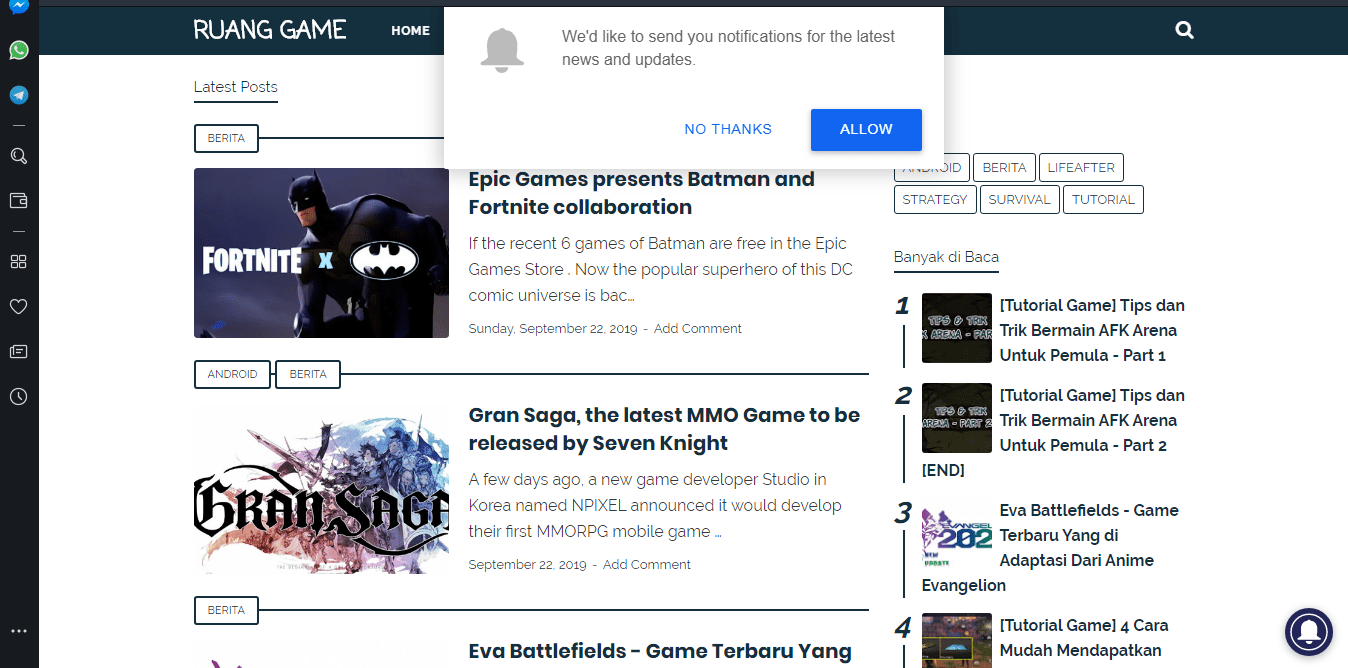This screenshot has width=1348, height=668.
Task: Open the Latest Posts heading
Action: pos(236,87)
